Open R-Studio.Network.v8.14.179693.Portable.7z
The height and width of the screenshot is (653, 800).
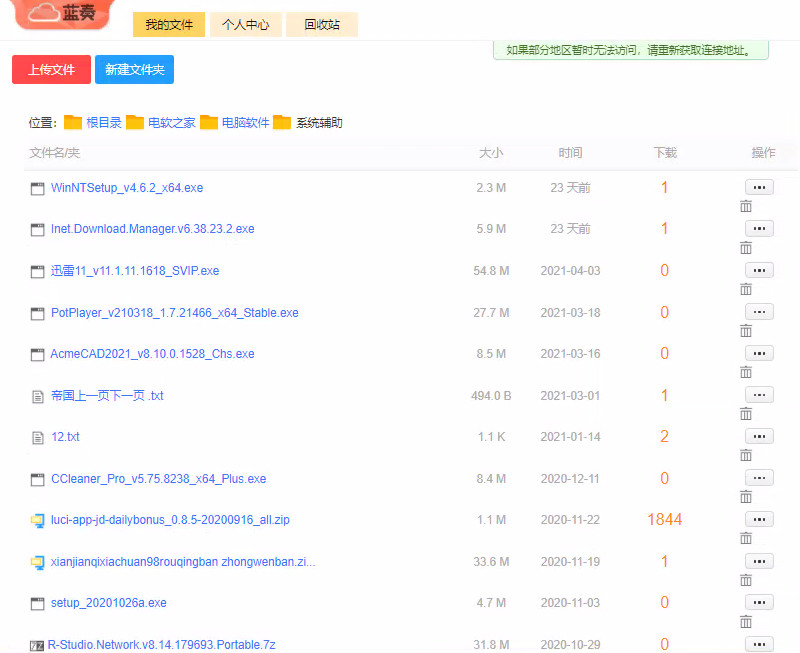click(x=161, y=645)
